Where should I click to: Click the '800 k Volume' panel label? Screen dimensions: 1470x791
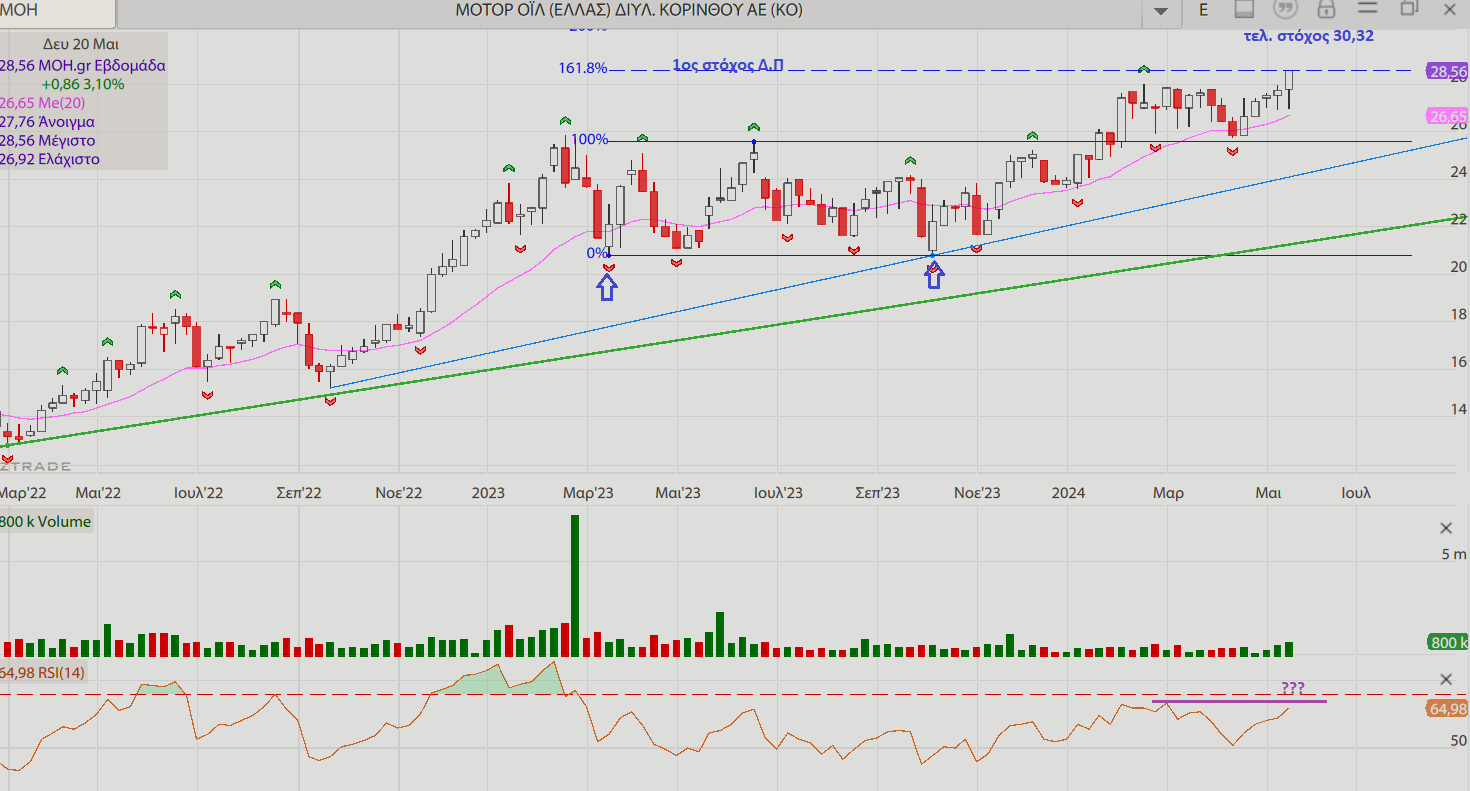click(46, 521)
